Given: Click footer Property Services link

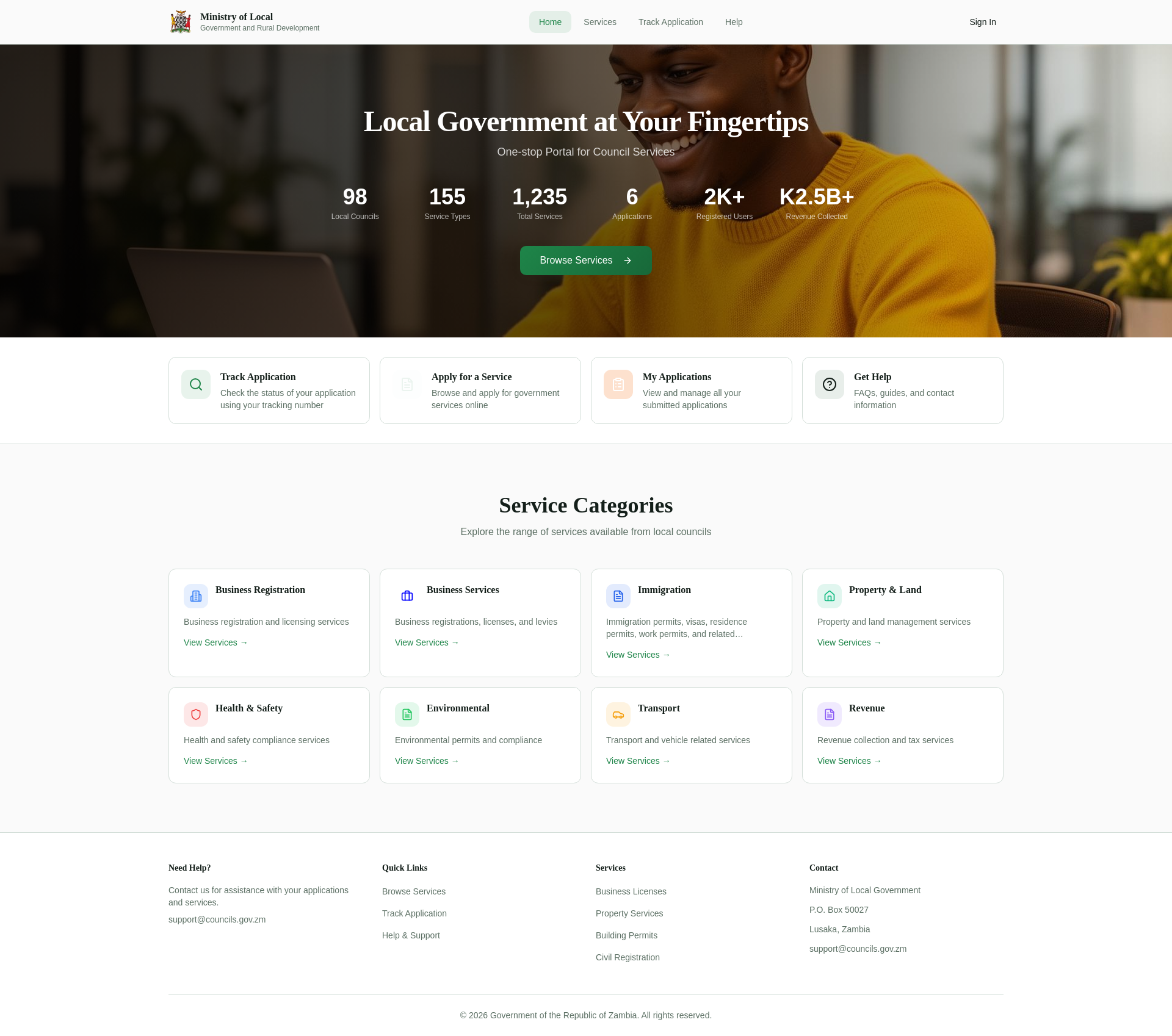Looking at the screenshot, I should point(629,913).
